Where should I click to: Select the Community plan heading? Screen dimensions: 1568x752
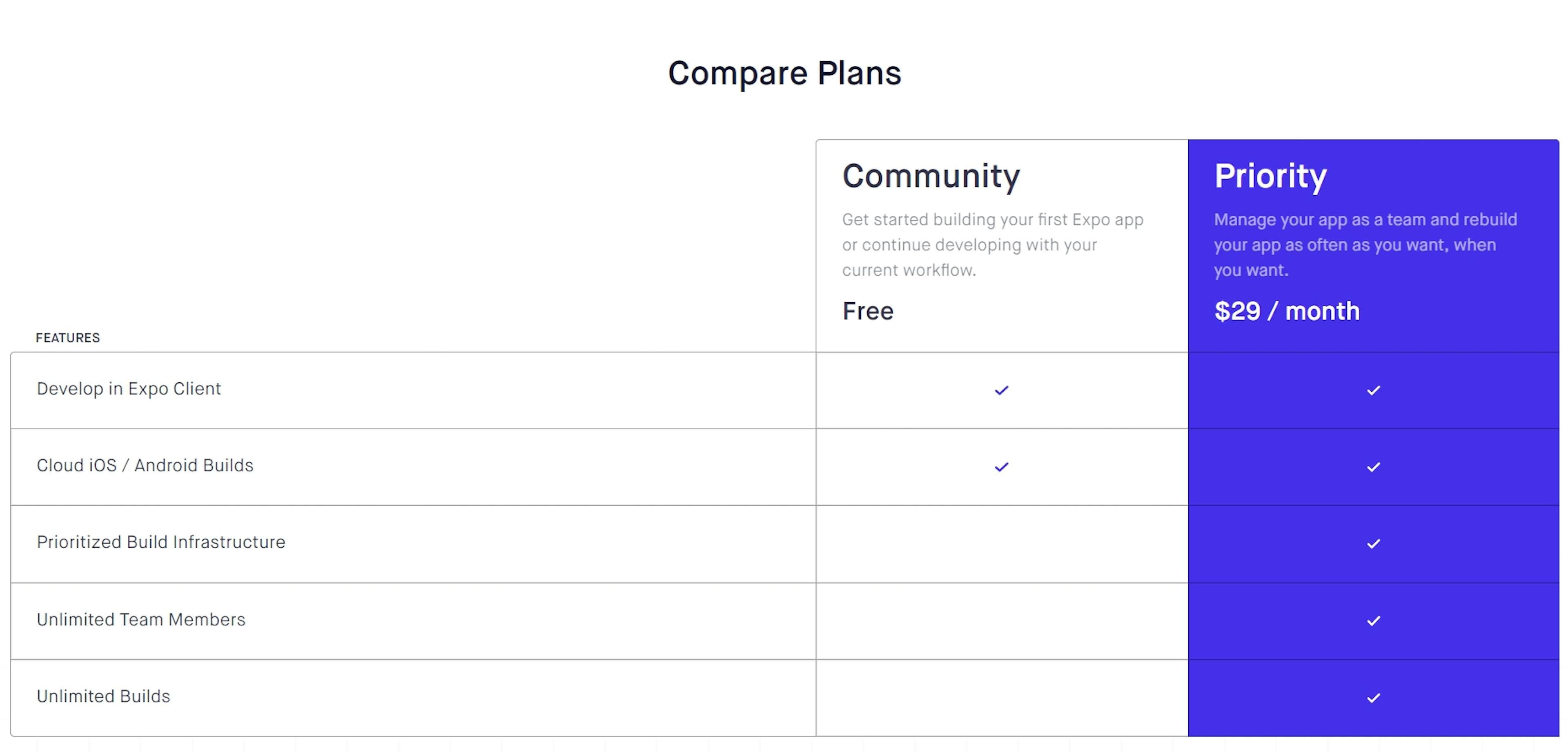click(x=931, y=176)
